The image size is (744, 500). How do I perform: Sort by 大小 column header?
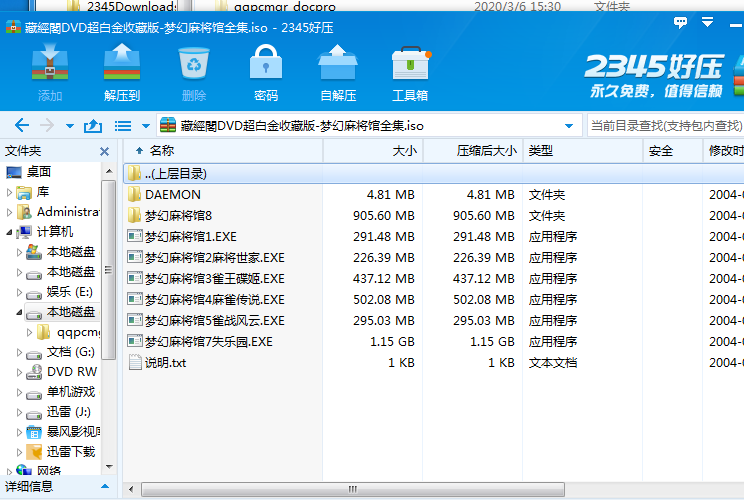(x=373, y=151)
